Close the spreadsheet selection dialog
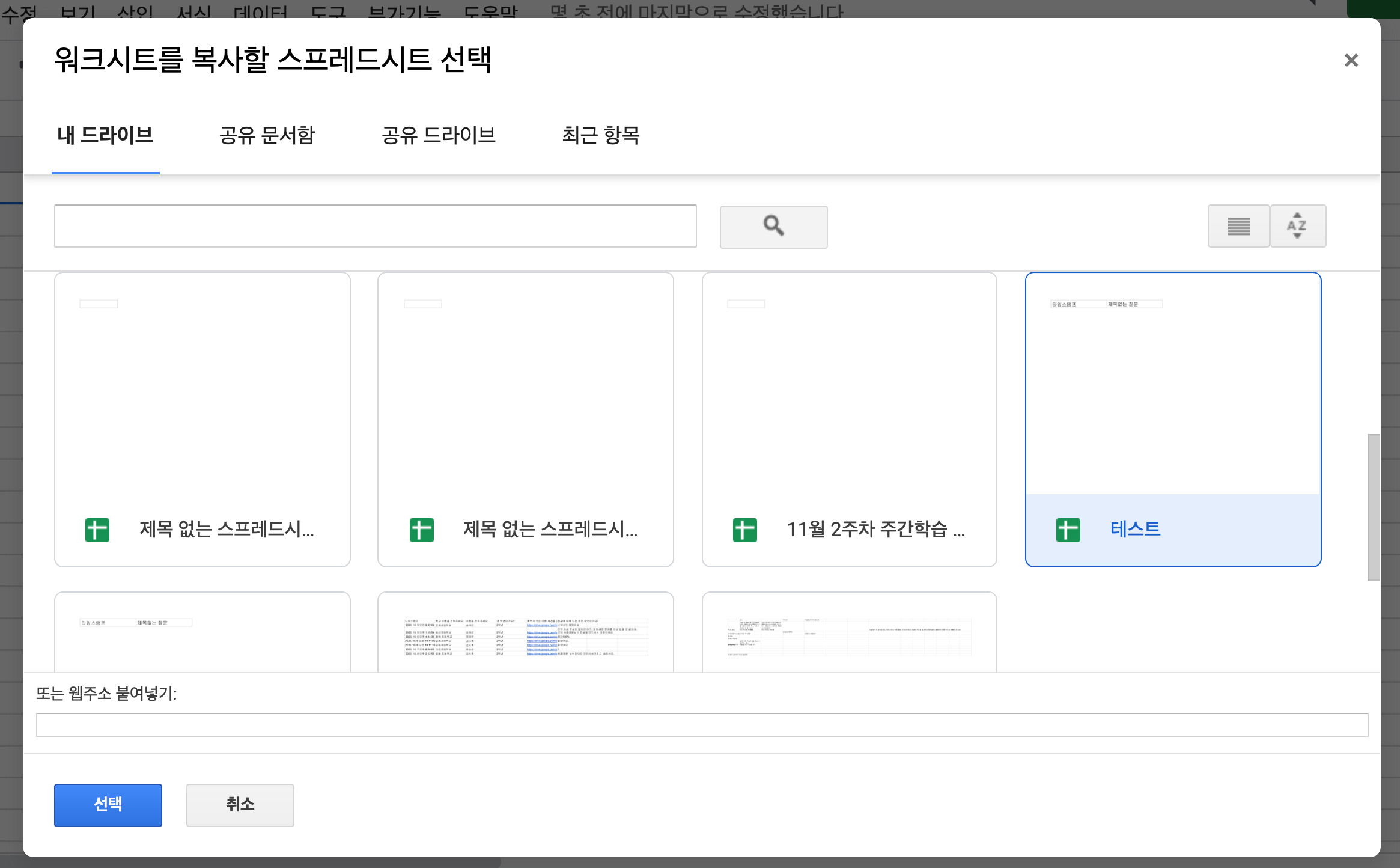The width and height of the screenshot is (1400, 868). pos(1351,60)
